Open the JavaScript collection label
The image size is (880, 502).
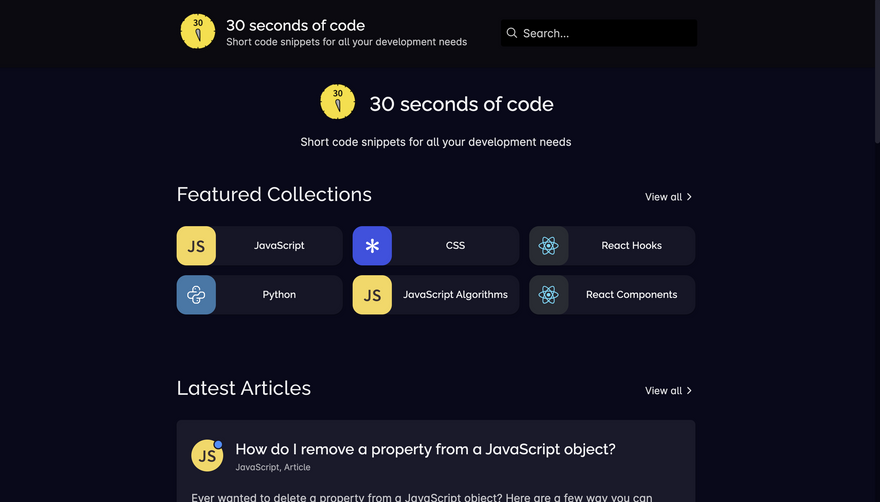[279, 246]
